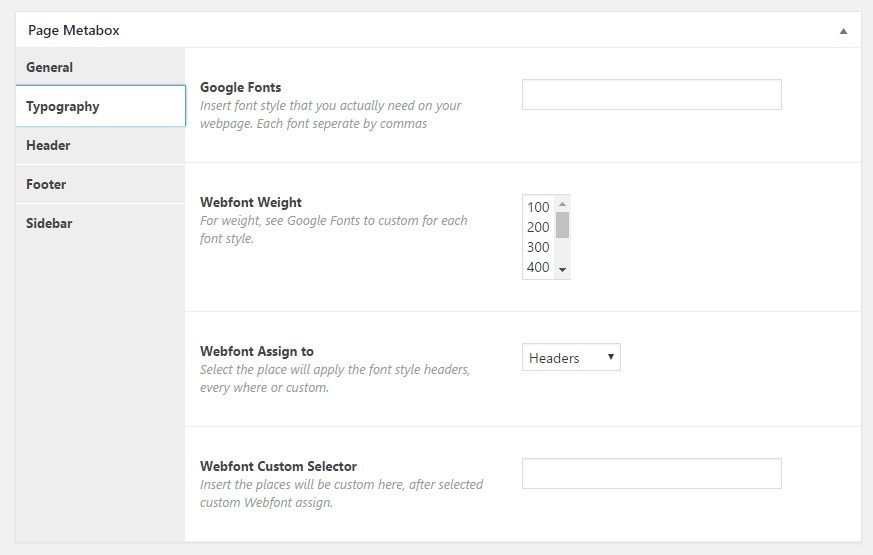Click the weight list scroll up arrow

coord(562,204)
